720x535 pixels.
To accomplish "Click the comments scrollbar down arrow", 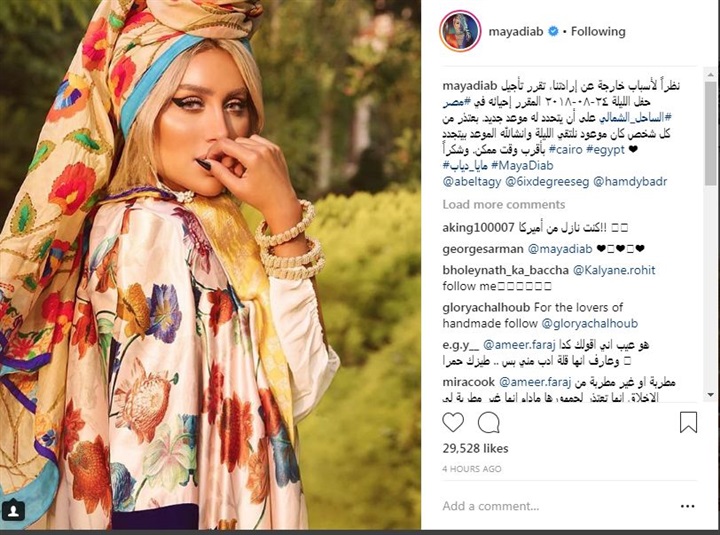I will tap(711, 395).
